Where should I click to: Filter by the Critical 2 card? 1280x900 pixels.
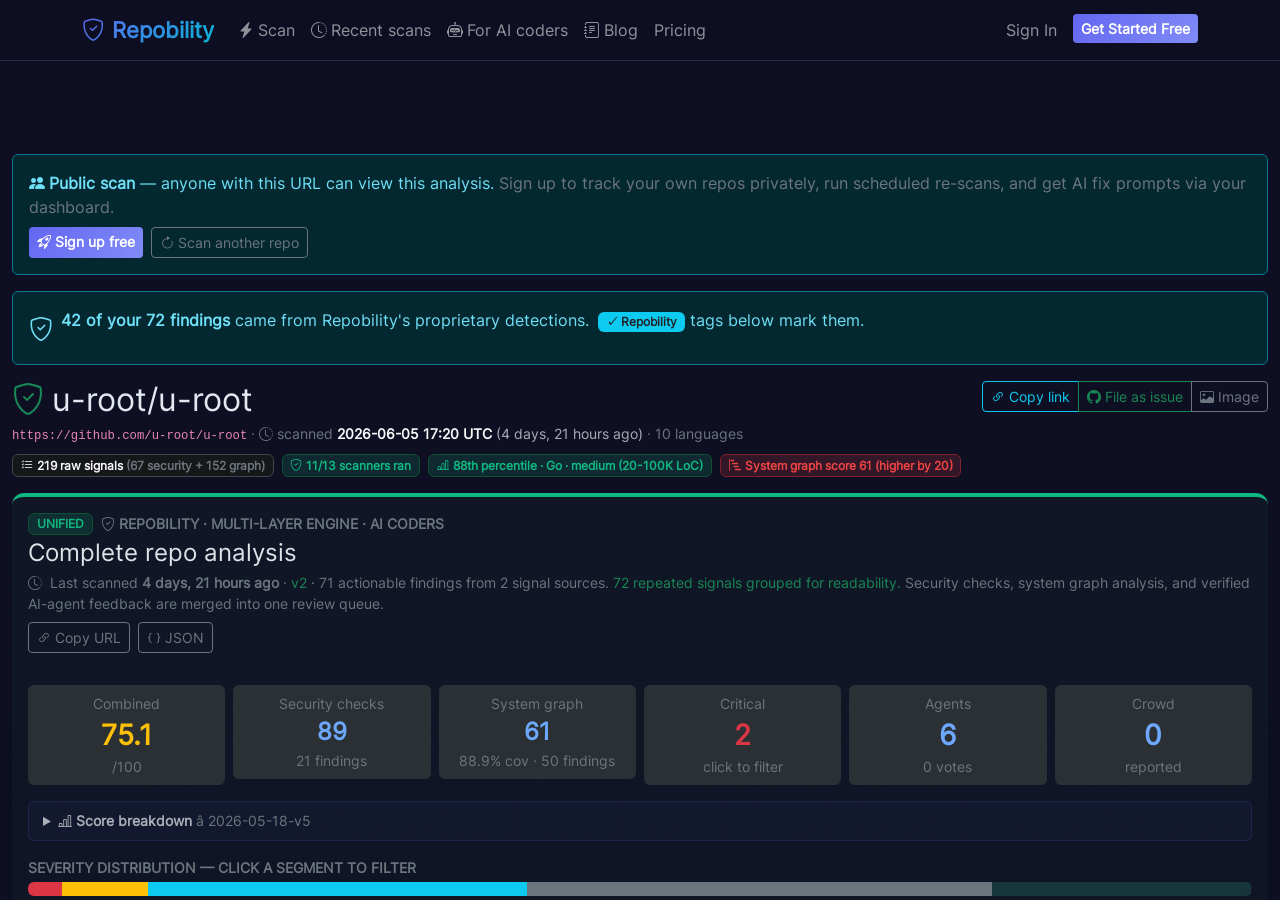pyautogui.click(x=742, y=735)
